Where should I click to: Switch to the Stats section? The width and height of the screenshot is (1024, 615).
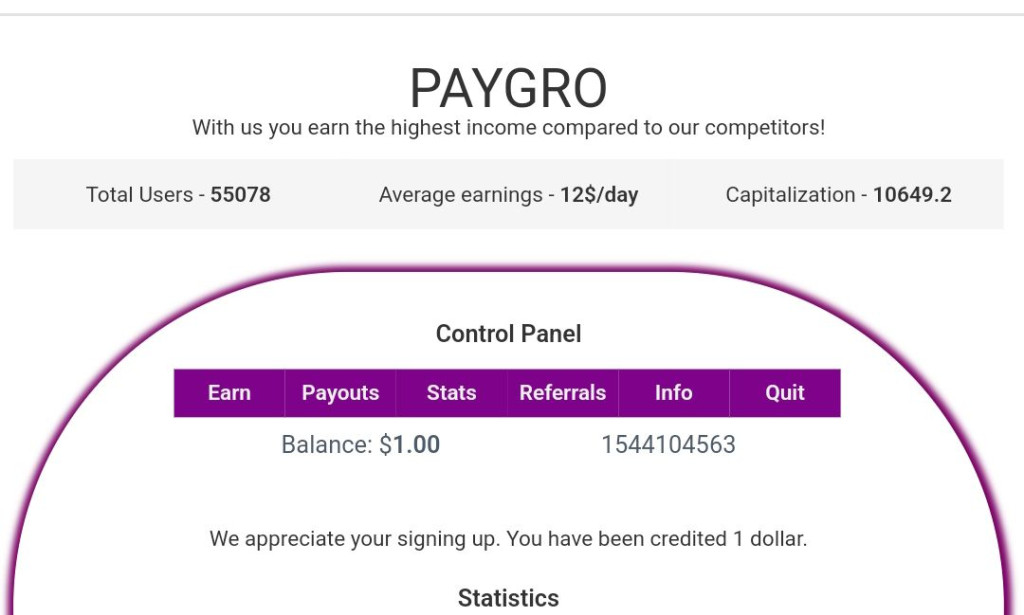coord(450,393)
